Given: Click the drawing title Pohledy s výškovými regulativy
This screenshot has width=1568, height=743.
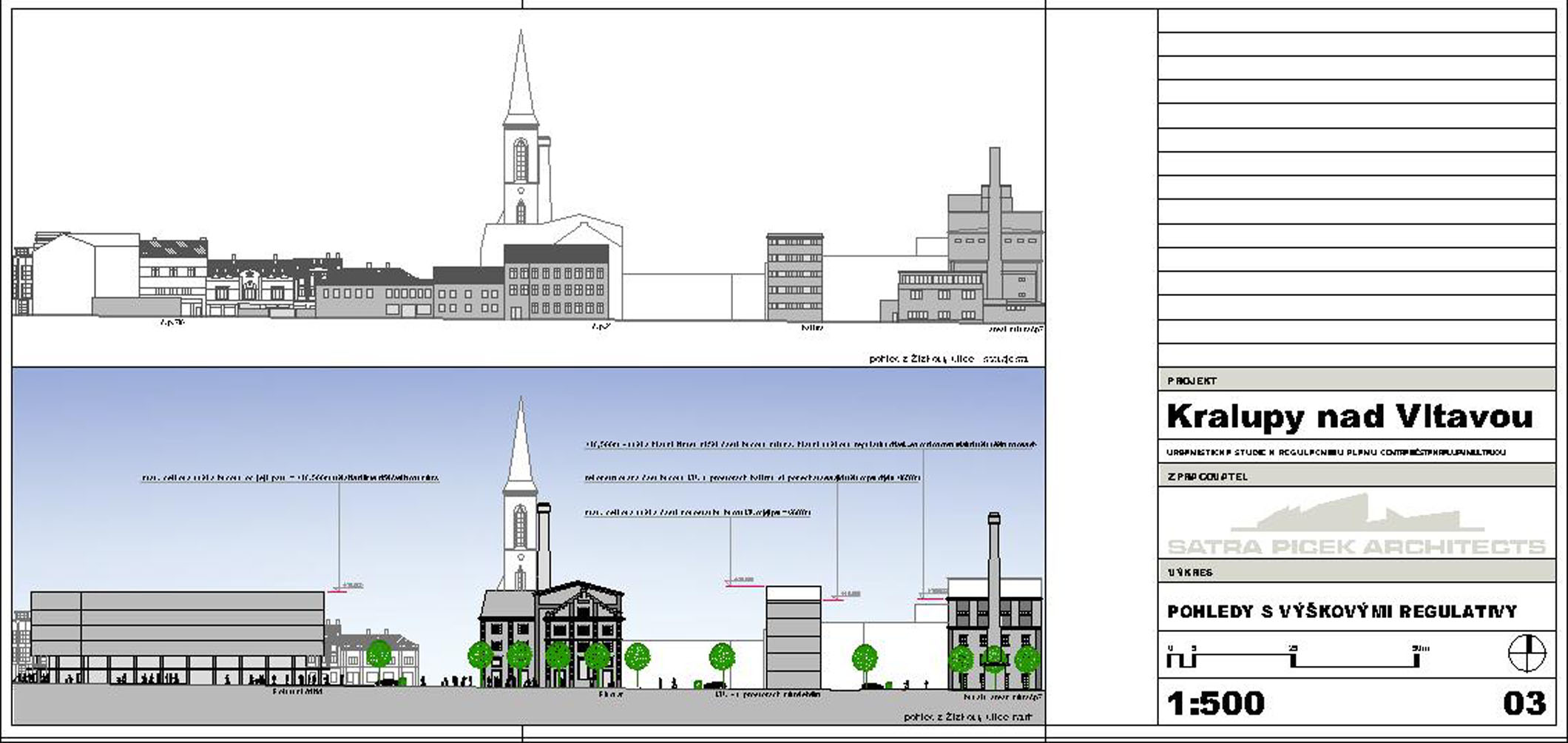Looking at the screenshot, I should point(1342,612).
